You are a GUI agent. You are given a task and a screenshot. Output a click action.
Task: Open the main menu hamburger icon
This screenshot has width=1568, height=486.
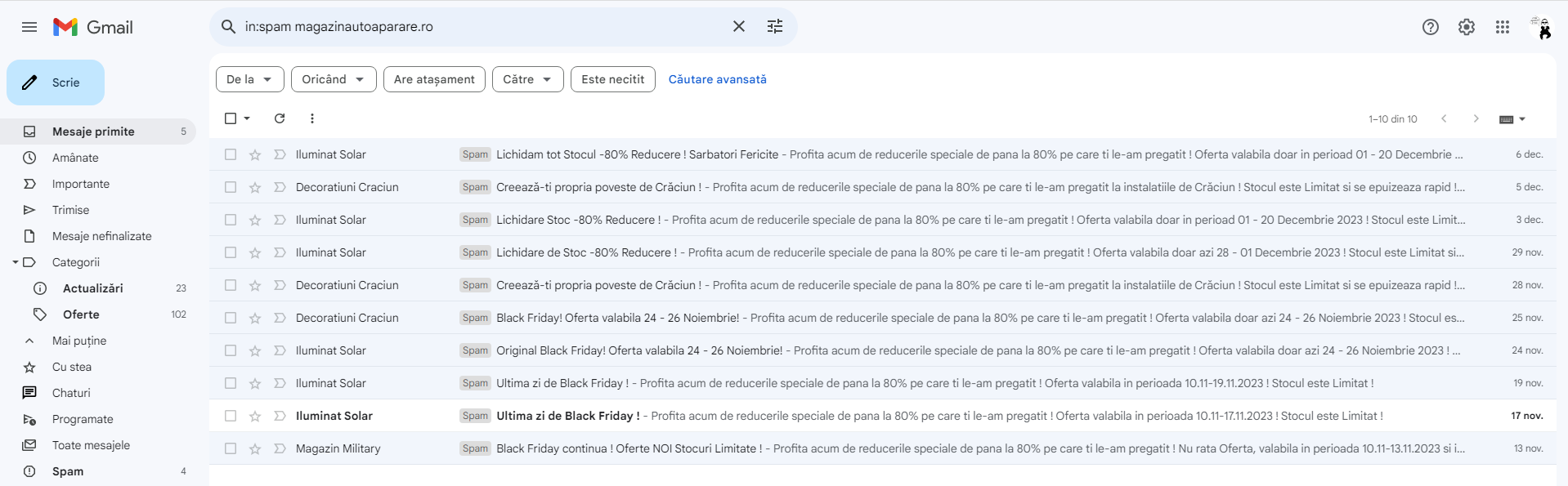[x=29, y=27]
